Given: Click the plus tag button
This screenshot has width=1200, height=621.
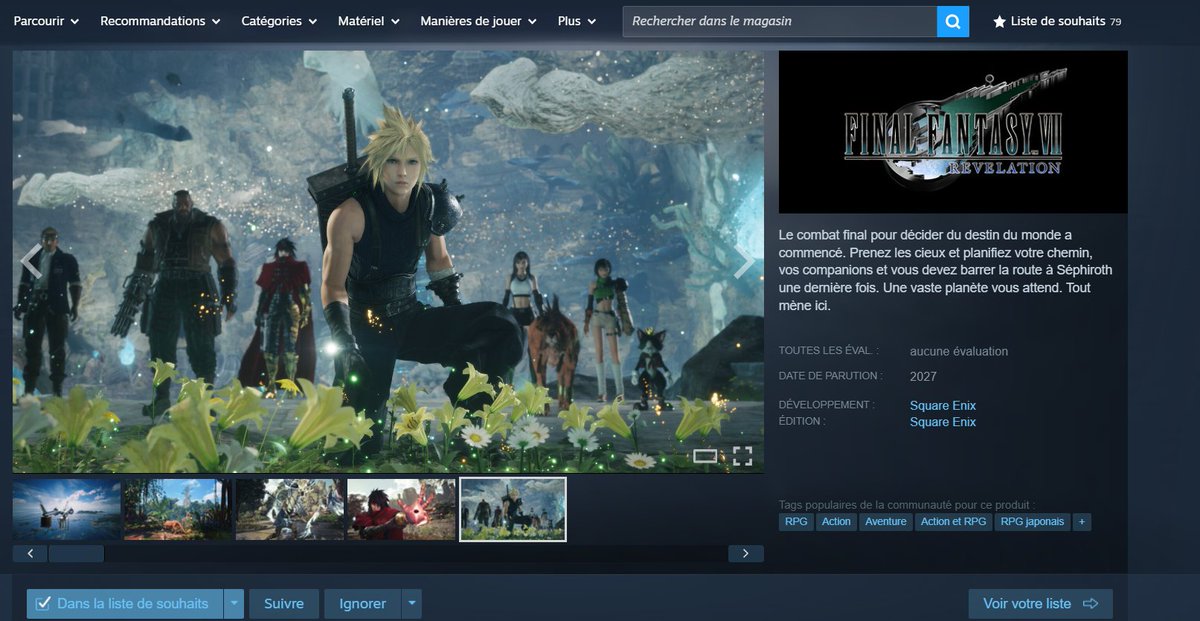Looking at the screenshot, I should point(1081,522).
